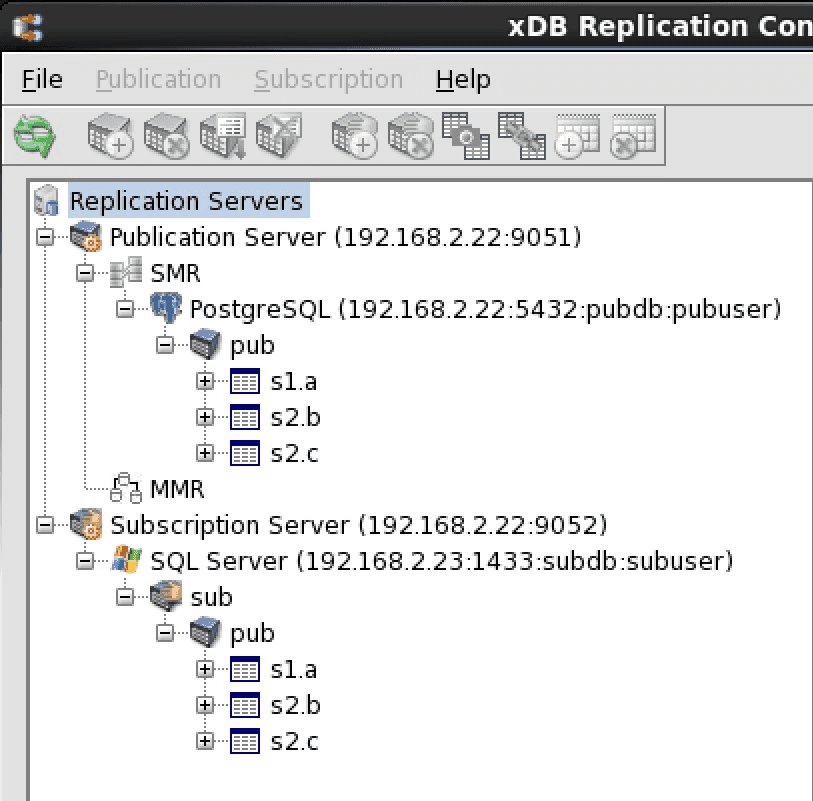The width and height of the screenshot is (813, 801).
Task: Select table s2.b under Publication Server
Action: click(295, 417)
